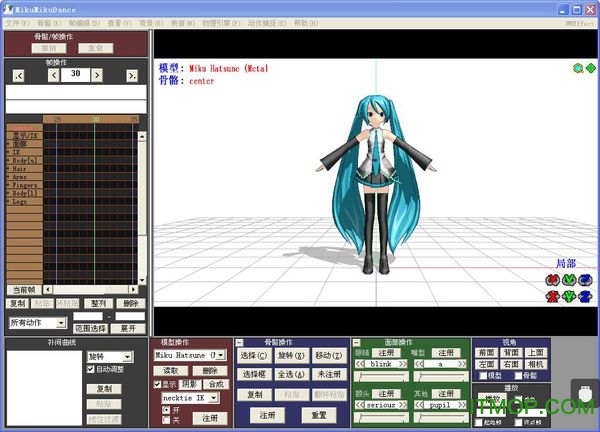
Task: Open the 背景(B) menu
Action: 151,23
